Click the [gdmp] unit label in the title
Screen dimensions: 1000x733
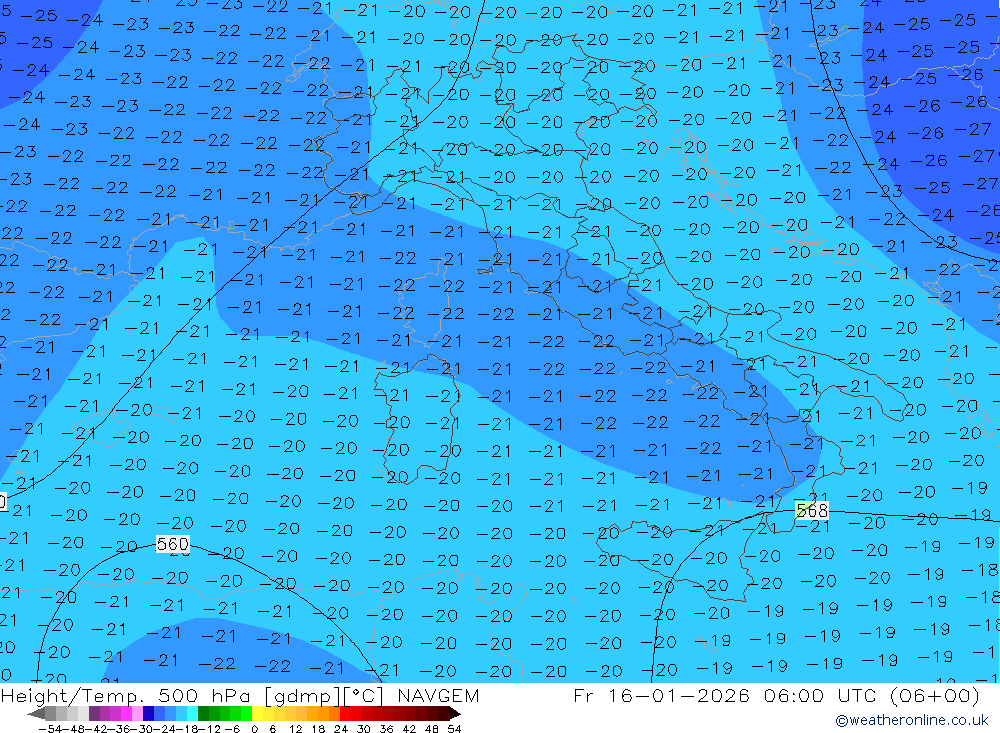[x=302, y=696]
